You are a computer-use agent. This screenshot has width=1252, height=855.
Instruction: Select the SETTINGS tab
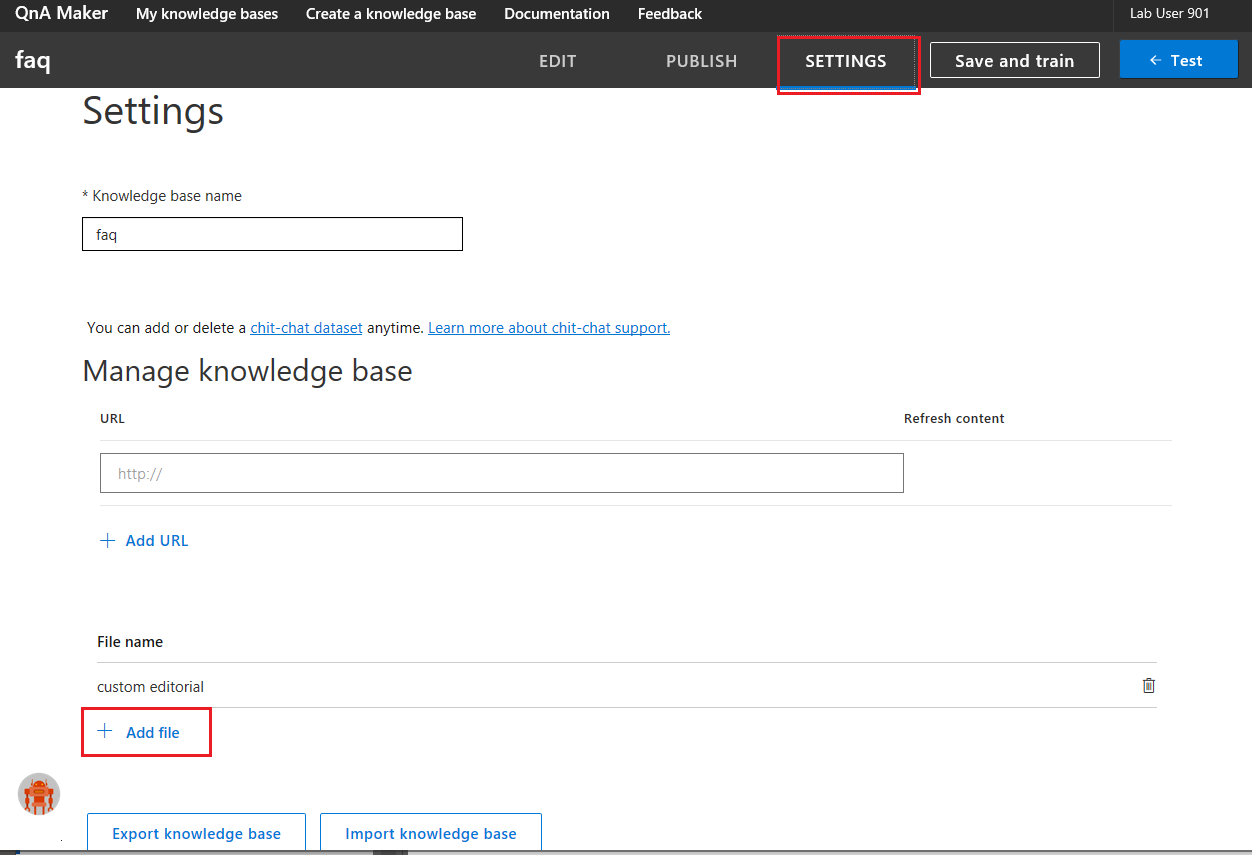click(846, 61)
